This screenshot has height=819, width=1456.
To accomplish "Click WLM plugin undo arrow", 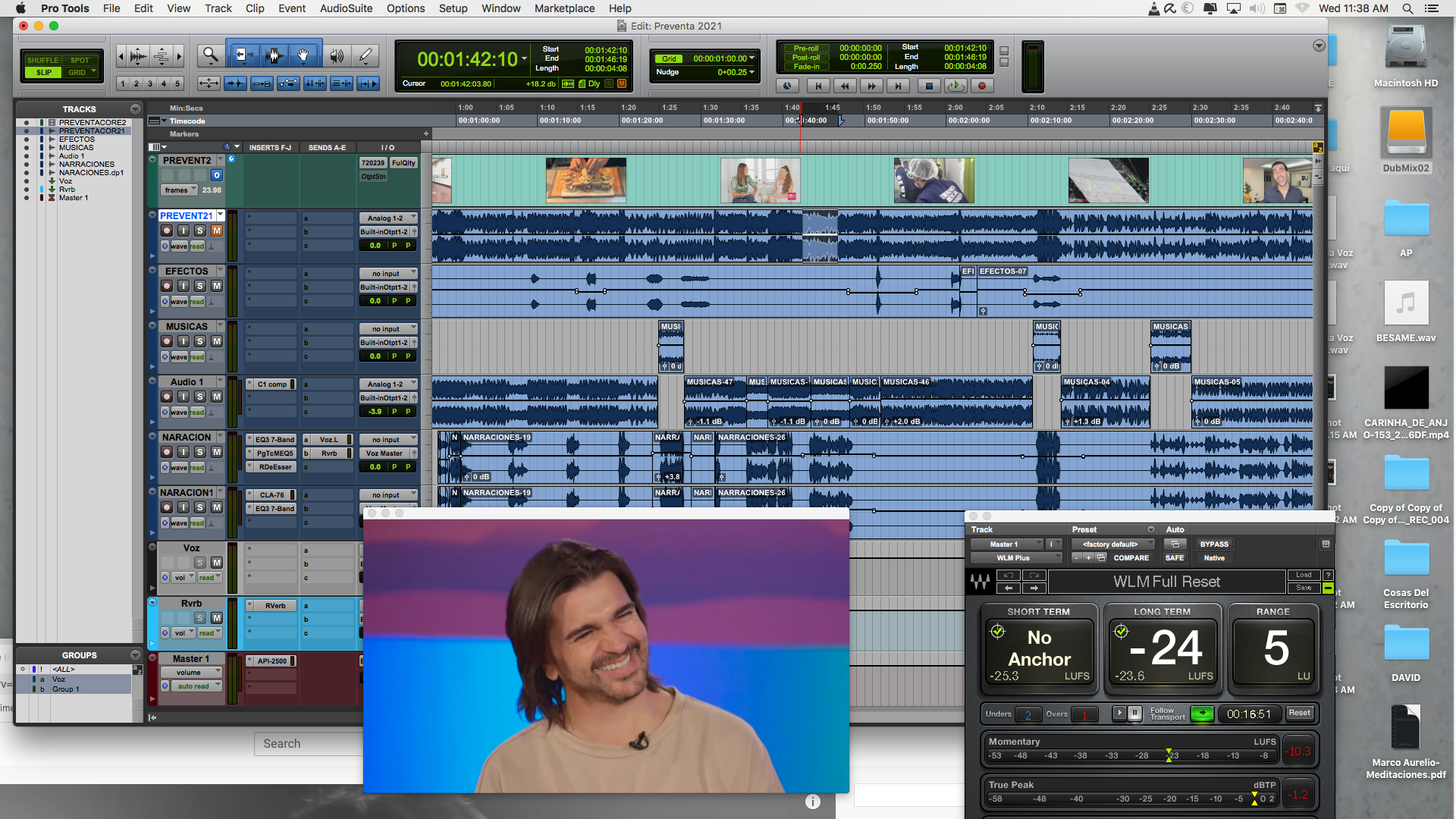I will pos(1009,575).
